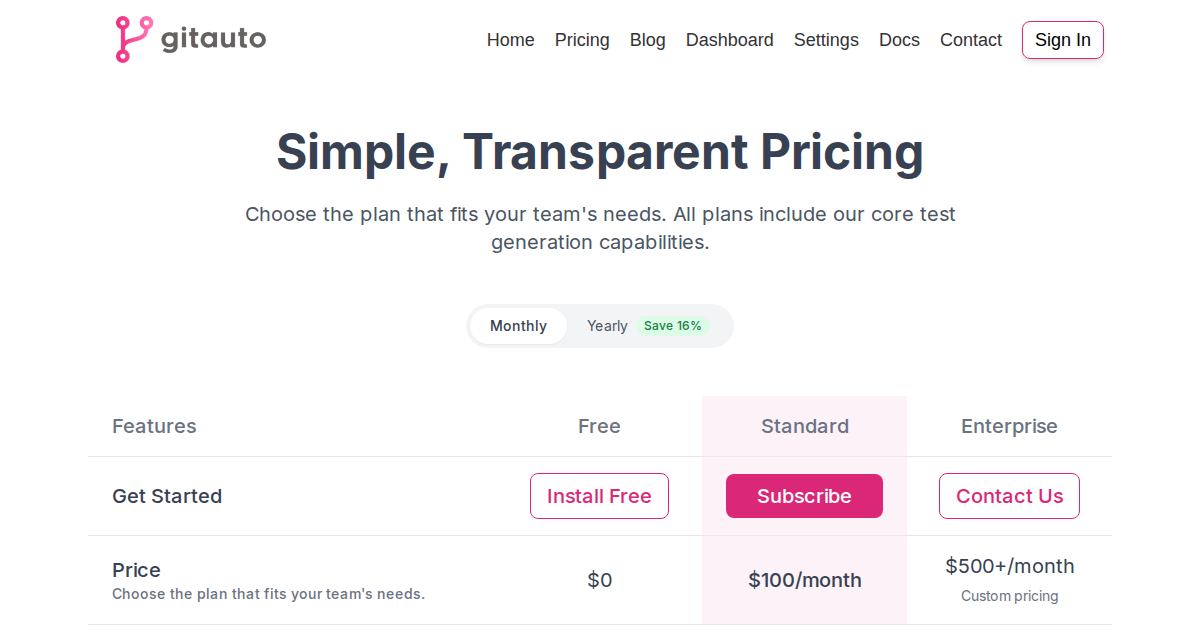This screenshot has height=630, width=1200.
Task: Open the Pricing nav link
Action: [582, 40]
